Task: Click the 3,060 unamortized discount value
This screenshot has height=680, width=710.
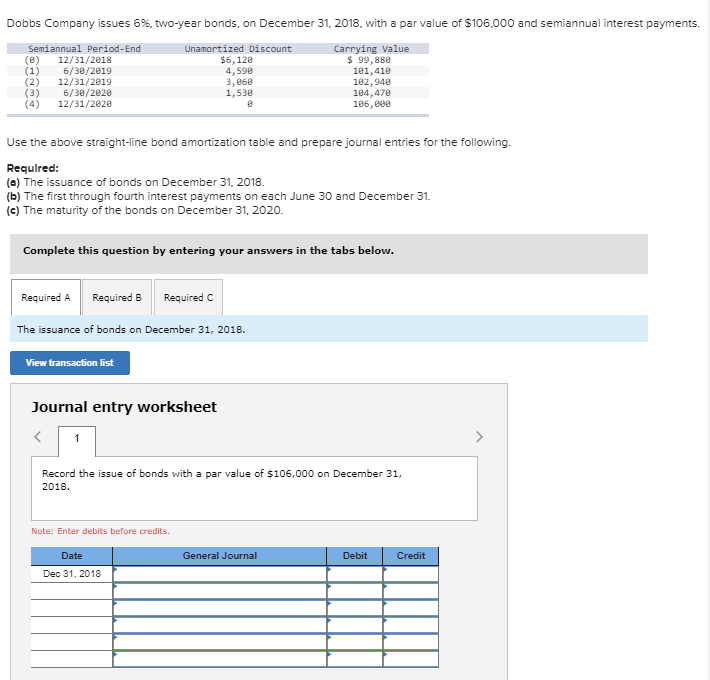Action: (239, 82)
